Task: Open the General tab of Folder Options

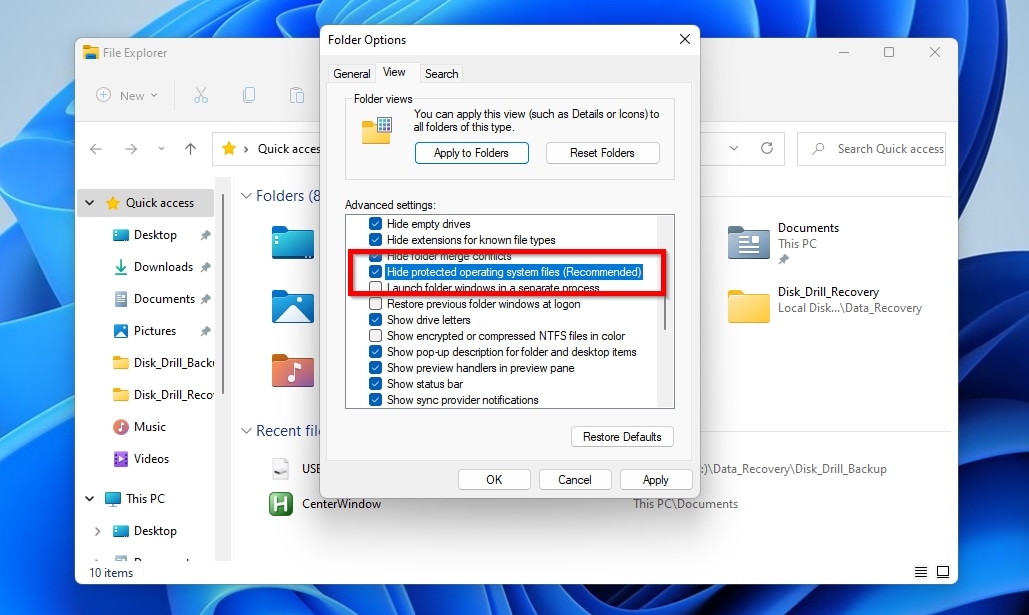Action: (351, 73)
